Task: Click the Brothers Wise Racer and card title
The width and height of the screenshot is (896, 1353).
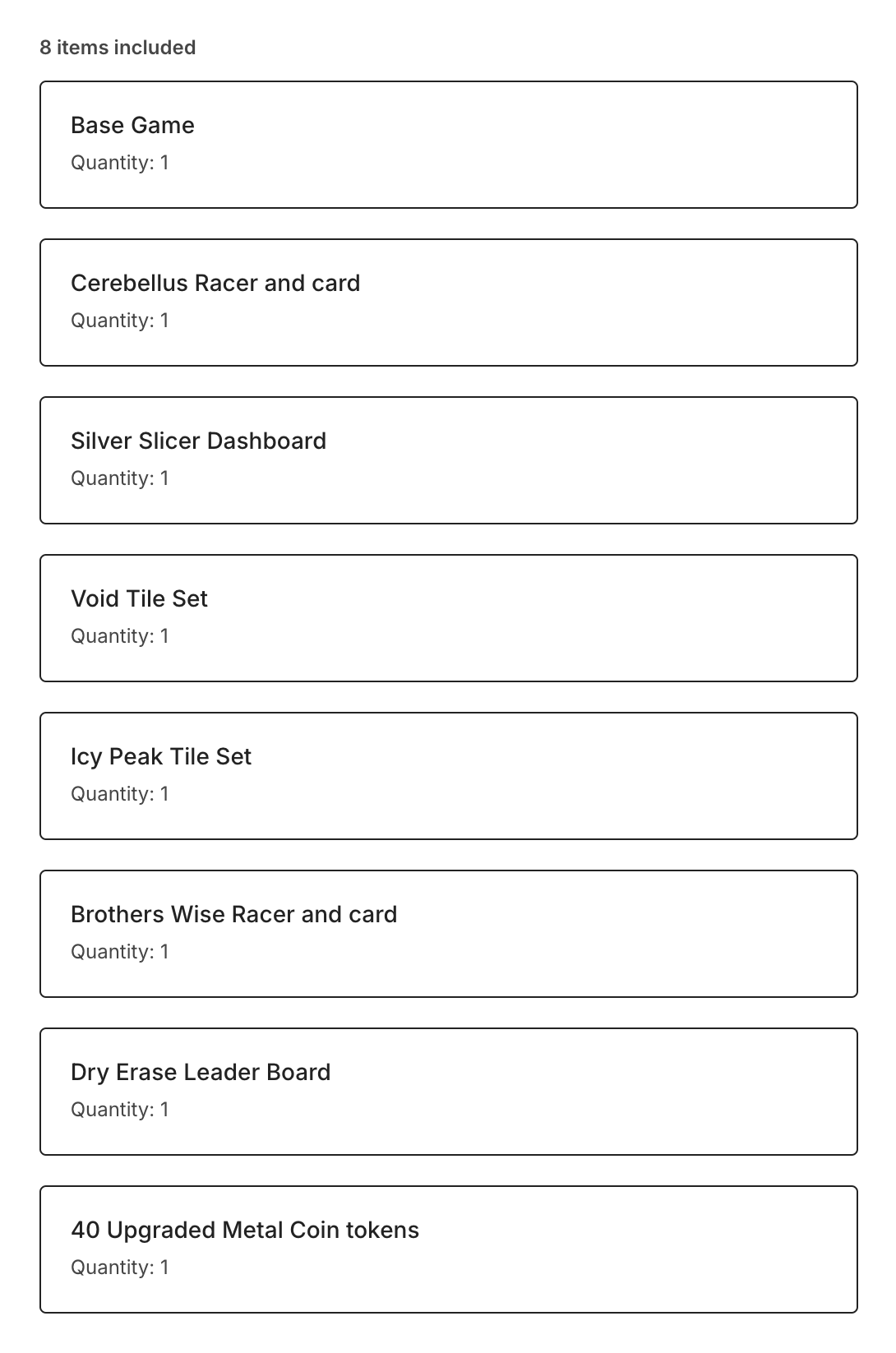Action: (x=233, y=914)
